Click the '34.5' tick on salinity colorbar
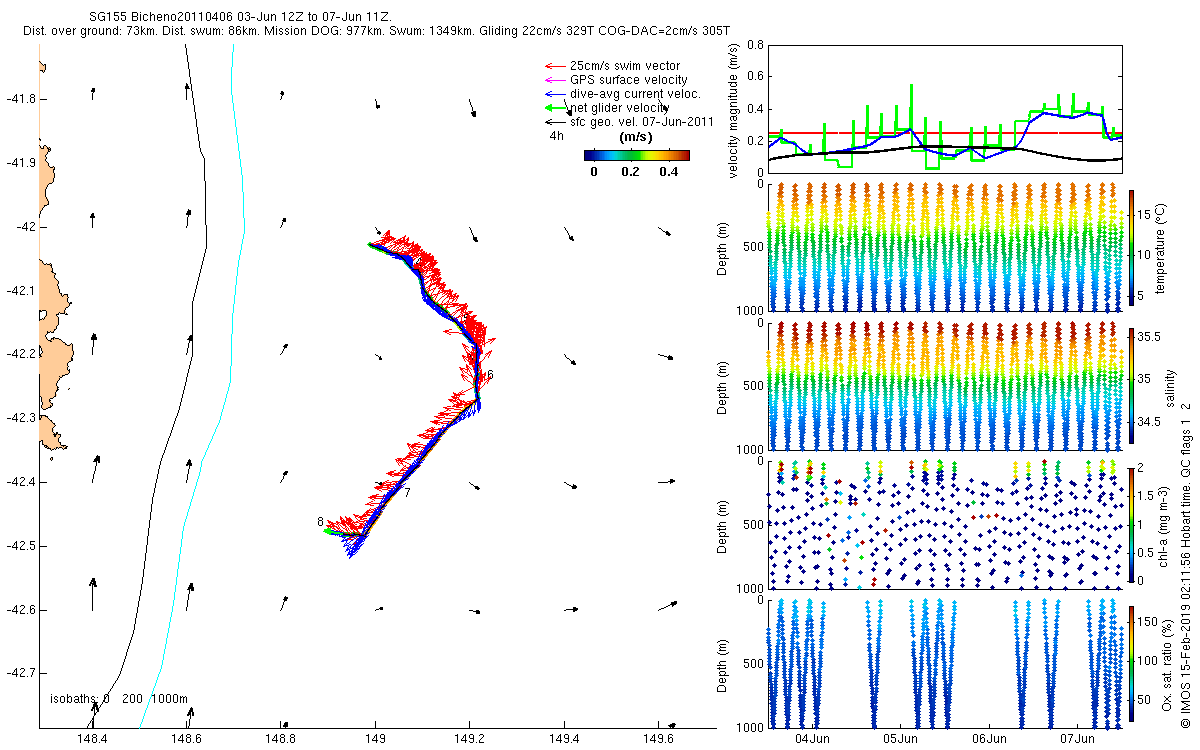This screenshot has width=1200, height=750. click(1149, 424)
